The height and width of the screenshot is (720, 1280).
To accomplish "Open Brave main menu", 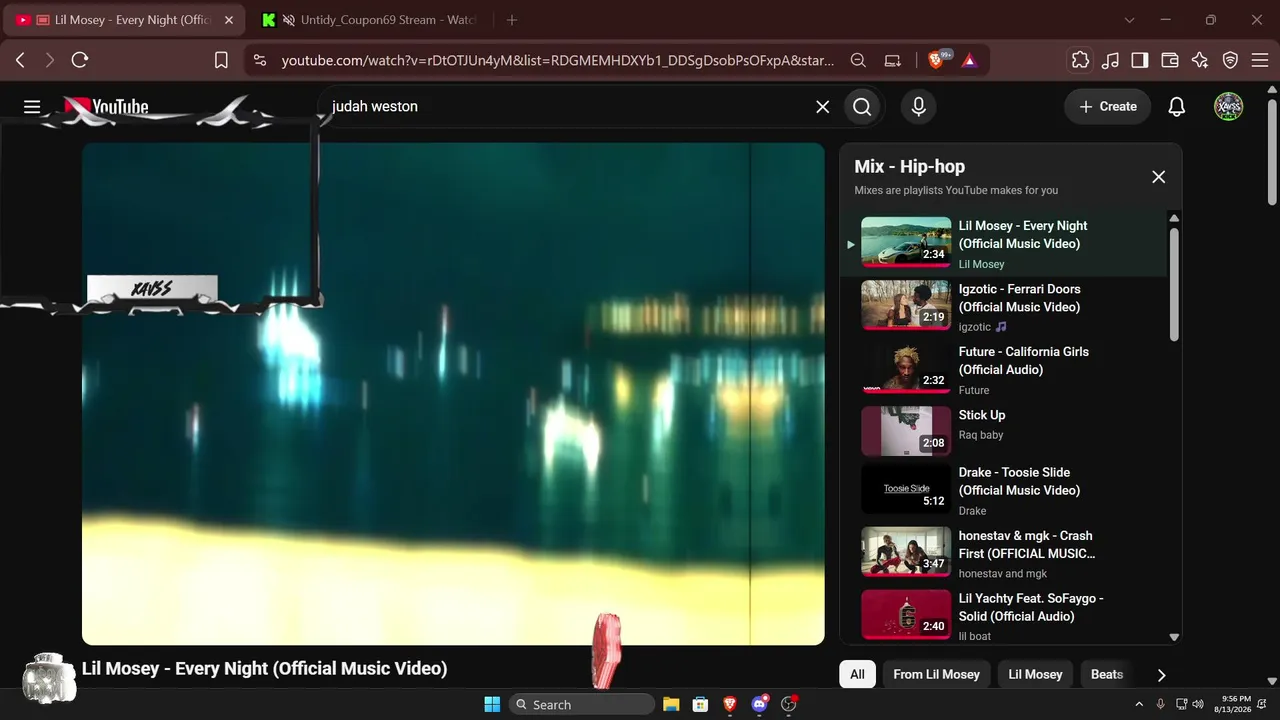I will click(1259, 60).
